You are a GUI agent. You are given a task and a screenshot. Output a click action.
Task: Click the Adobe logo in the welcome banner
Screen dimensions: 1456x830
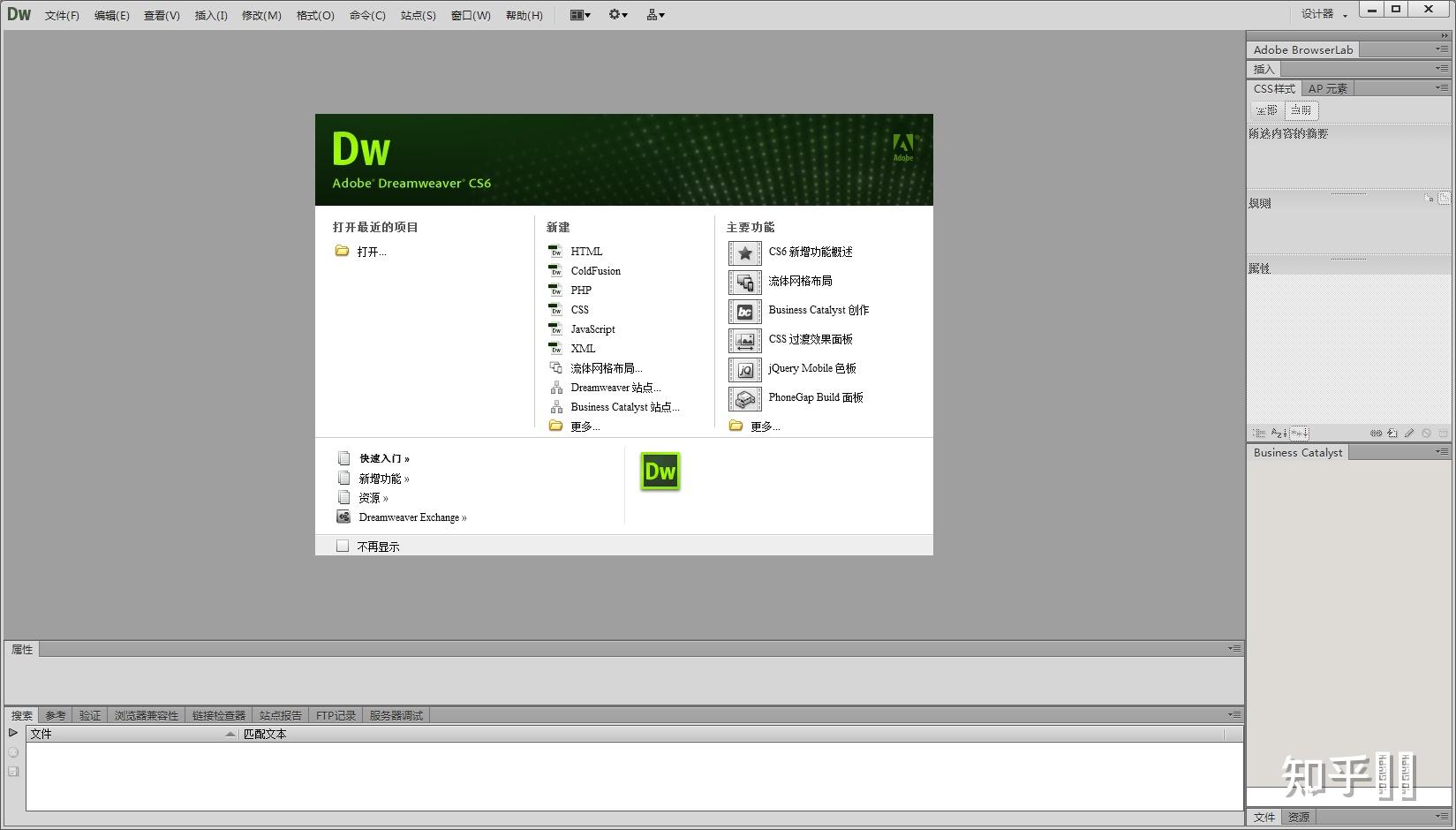(x=903, y=147)
